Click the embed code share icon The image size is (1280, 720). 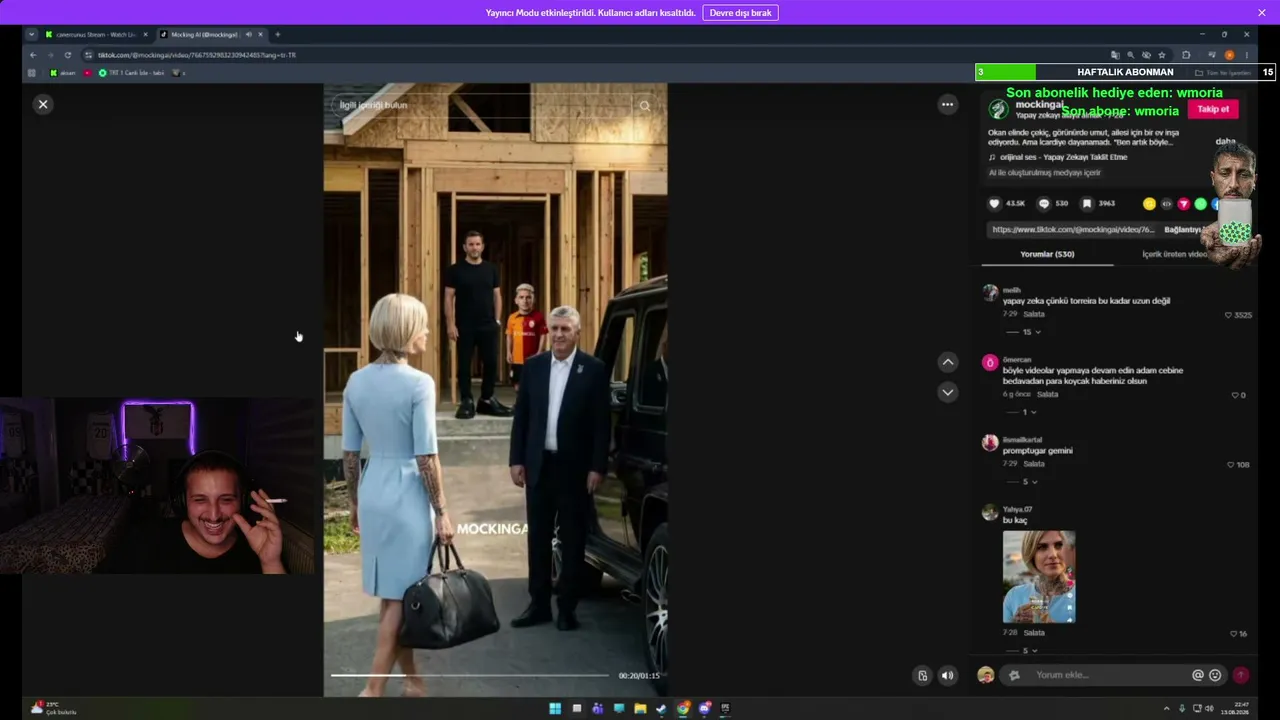1166,204
